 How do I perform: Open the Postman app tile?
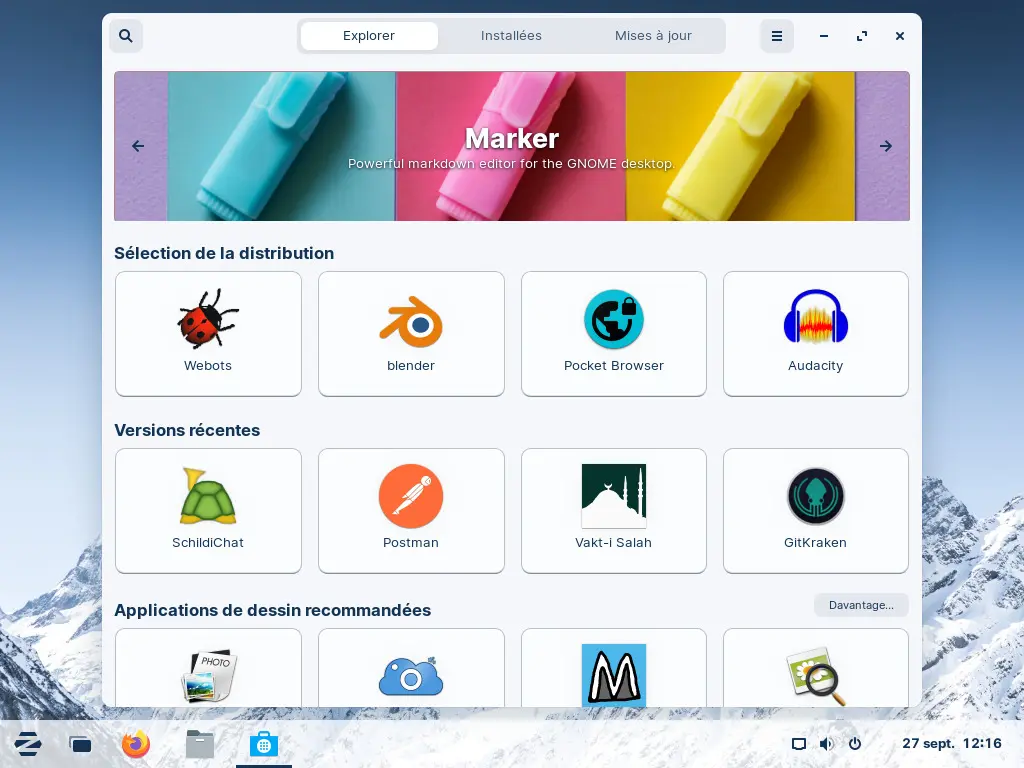pyautogui.click(x=411, y=511)
